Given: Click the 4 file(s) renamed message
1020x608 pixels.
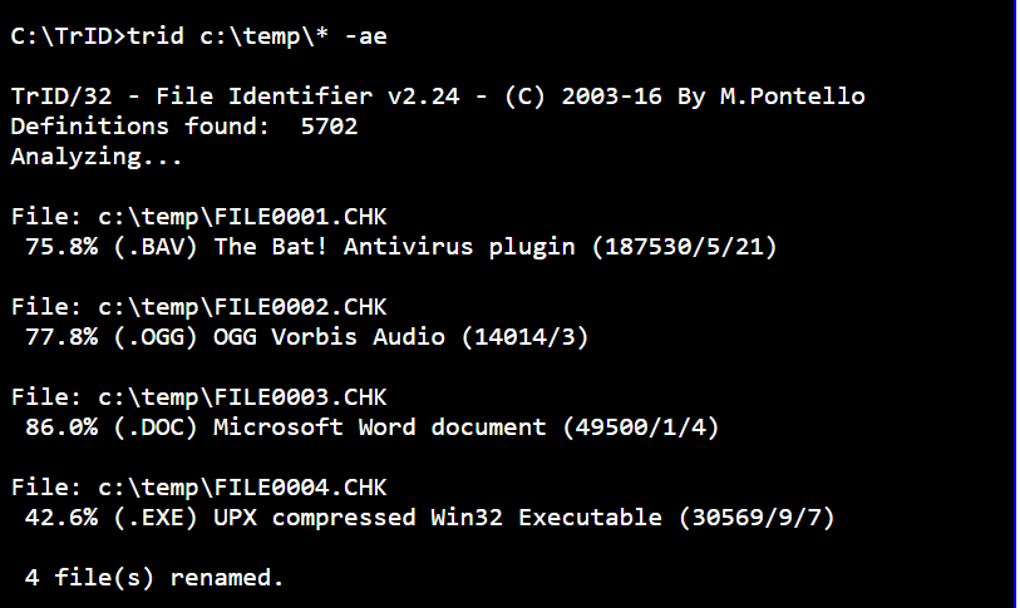Looking at the screenshot, I should (x=154, y=577).
